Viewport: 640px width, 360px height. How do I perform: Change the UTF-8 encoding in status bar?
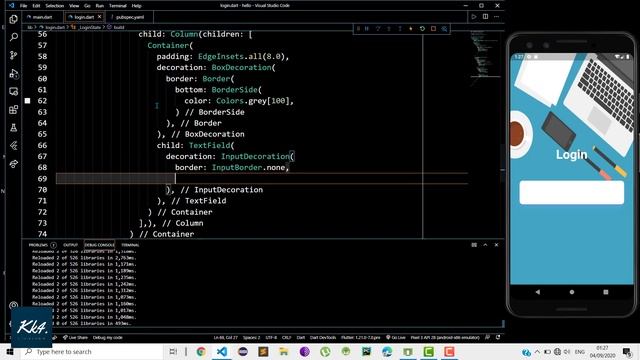point(271,338)
